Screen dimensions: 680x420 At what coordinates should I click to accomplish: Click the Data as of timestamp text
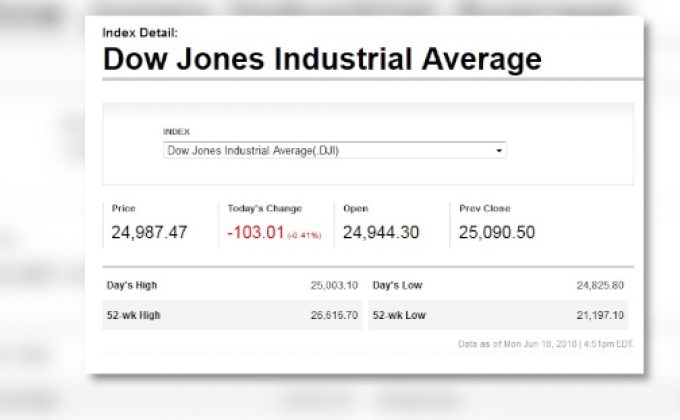coord(545,344)
